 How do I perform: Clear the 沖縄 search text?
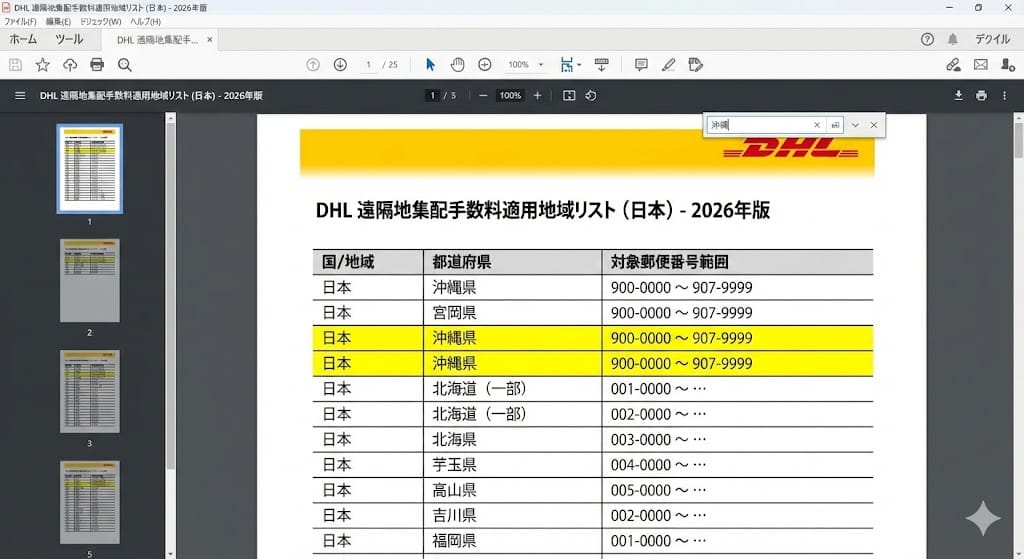click(x=816, y=125)
